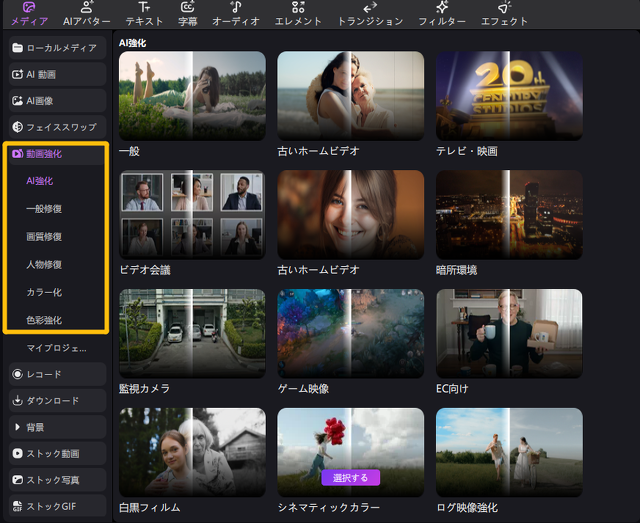Click the ストック写真 icon
Image resolution: width=640 pixels, height=523 pixels.
18,480
